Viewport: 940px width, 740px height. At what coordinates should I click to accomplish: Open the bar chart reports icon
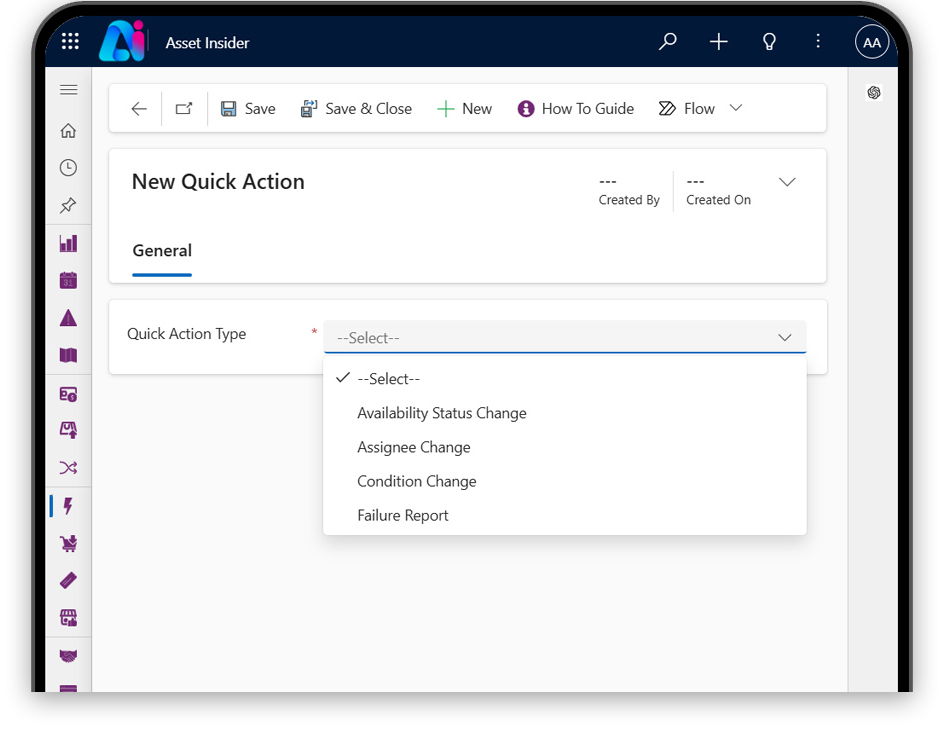pyautogui.click(x=68, y=242)
